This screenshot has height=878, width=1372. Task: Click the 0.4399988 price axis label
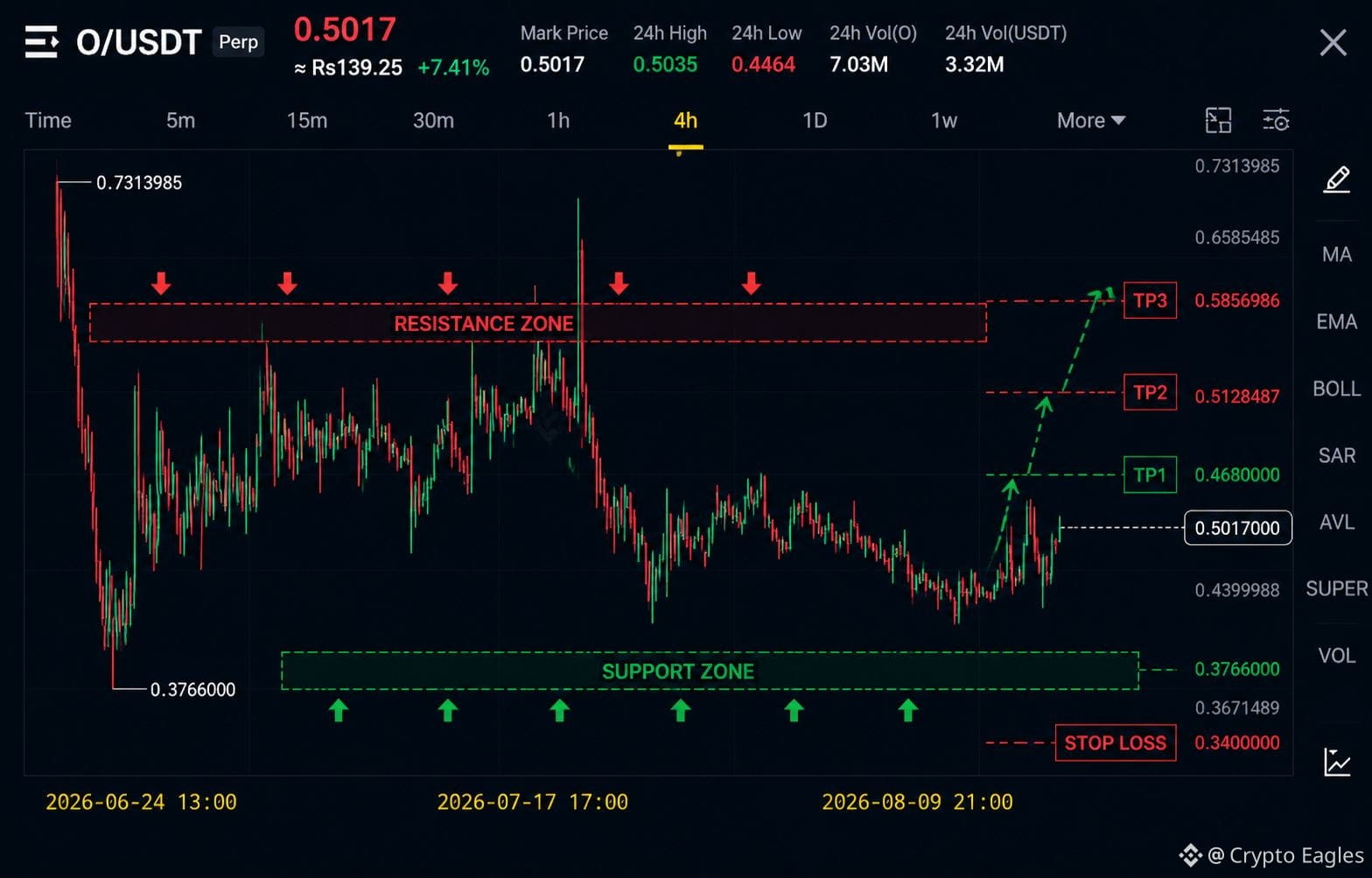pyautogui.click(x=1237, y=590)
